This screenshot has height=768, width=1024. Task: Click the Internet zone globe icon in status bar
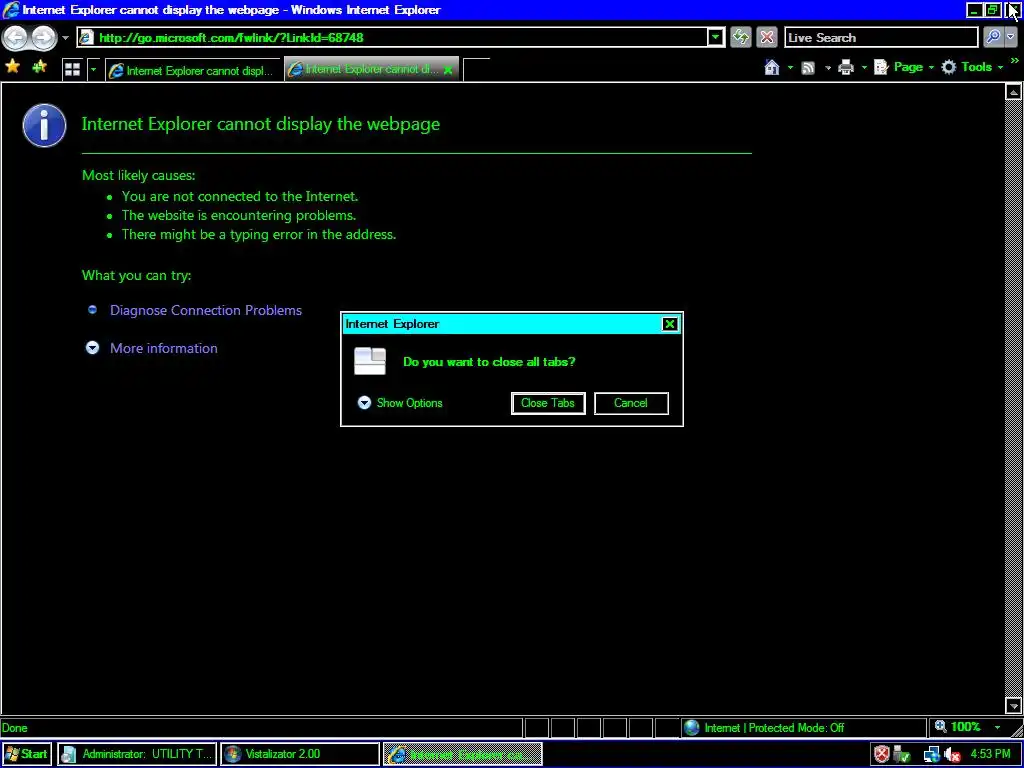[692, 728]
